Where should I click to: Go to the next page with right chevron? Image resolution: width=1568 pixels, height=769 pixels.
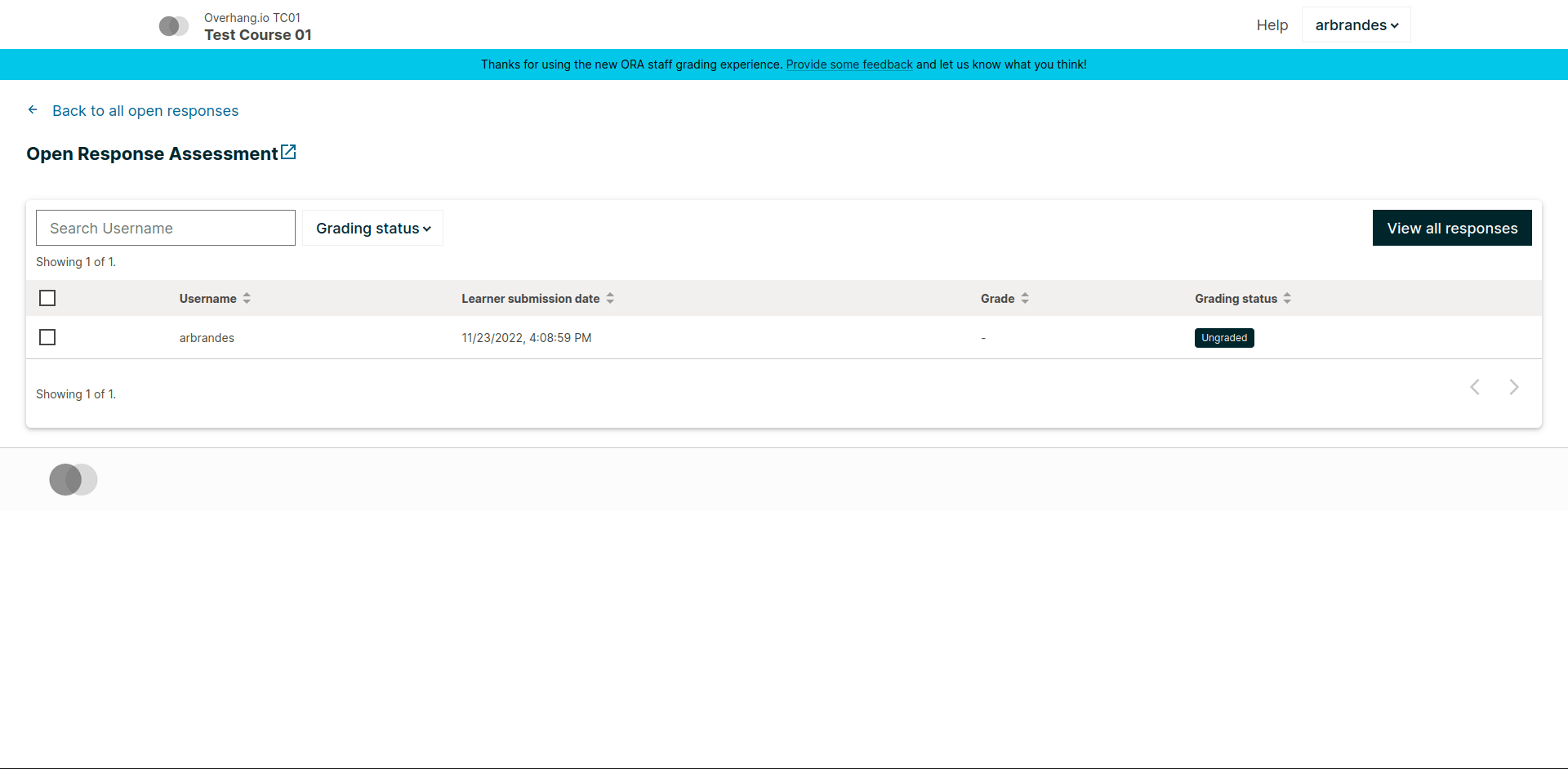(x=1515, y=387)
